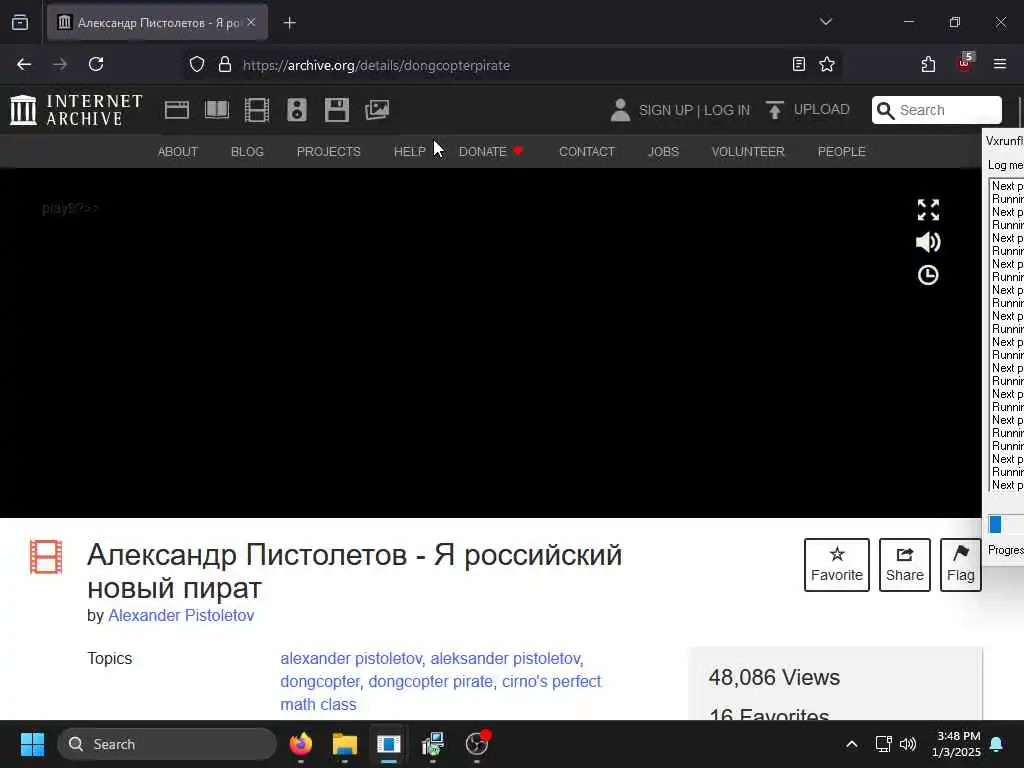Viewport: 1024px width, 768px height.
Task: Open author link Alexander Pistoletov
Action: [181, 615]
